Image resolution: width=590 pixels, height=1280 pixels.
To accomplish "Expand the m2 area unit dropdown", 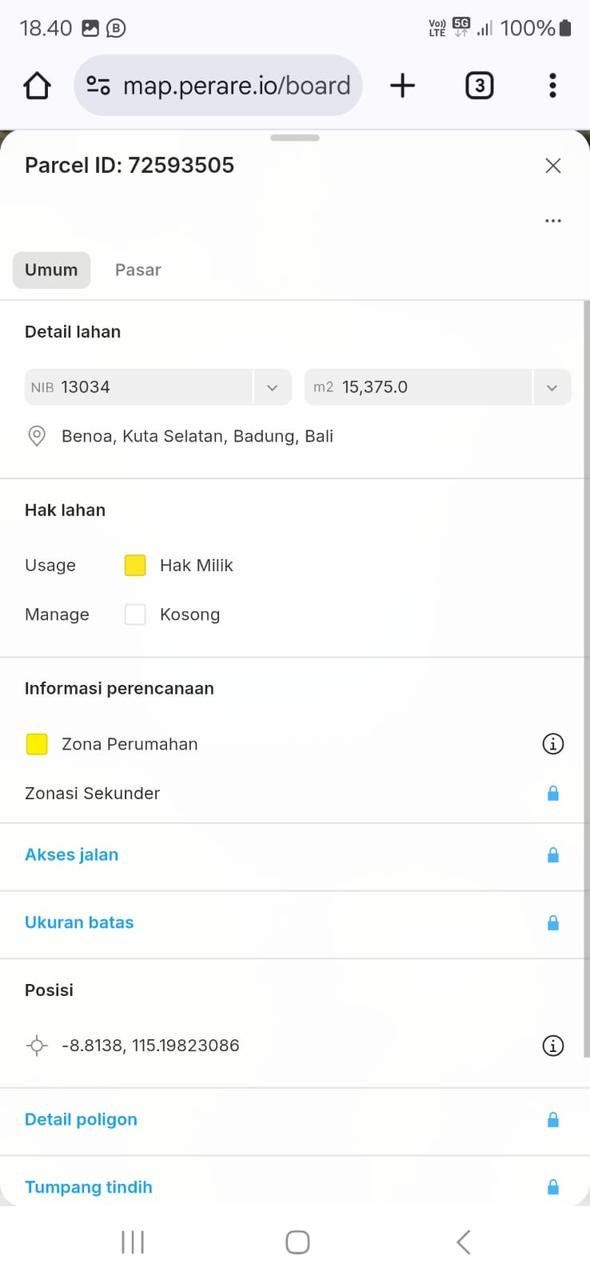I will pos(552,387).
